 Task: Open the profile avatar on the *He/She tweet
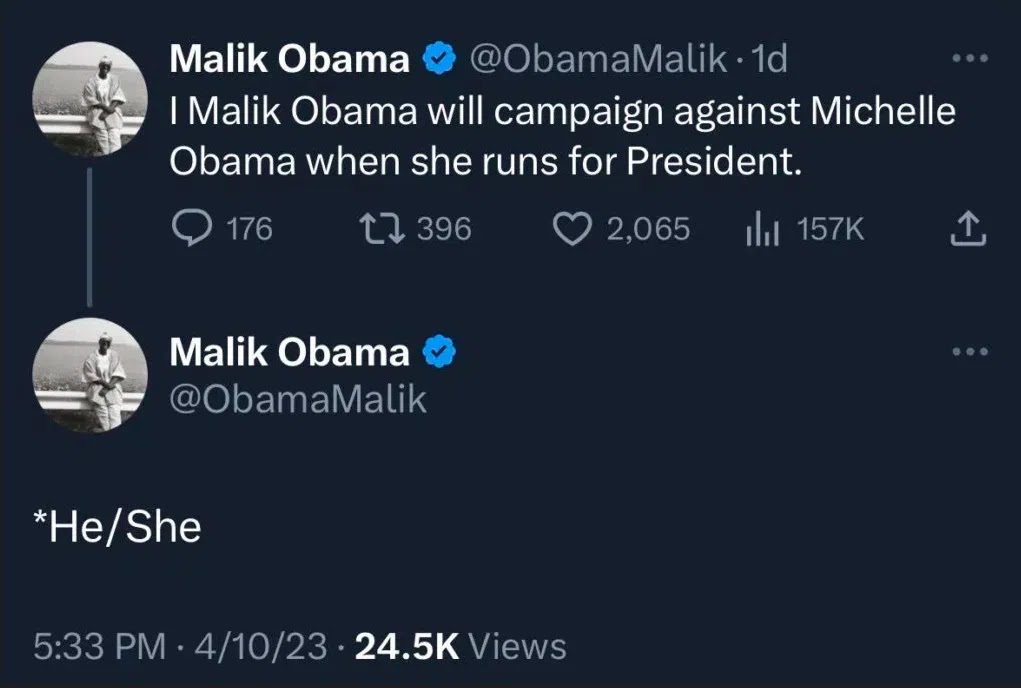[91, 375]
